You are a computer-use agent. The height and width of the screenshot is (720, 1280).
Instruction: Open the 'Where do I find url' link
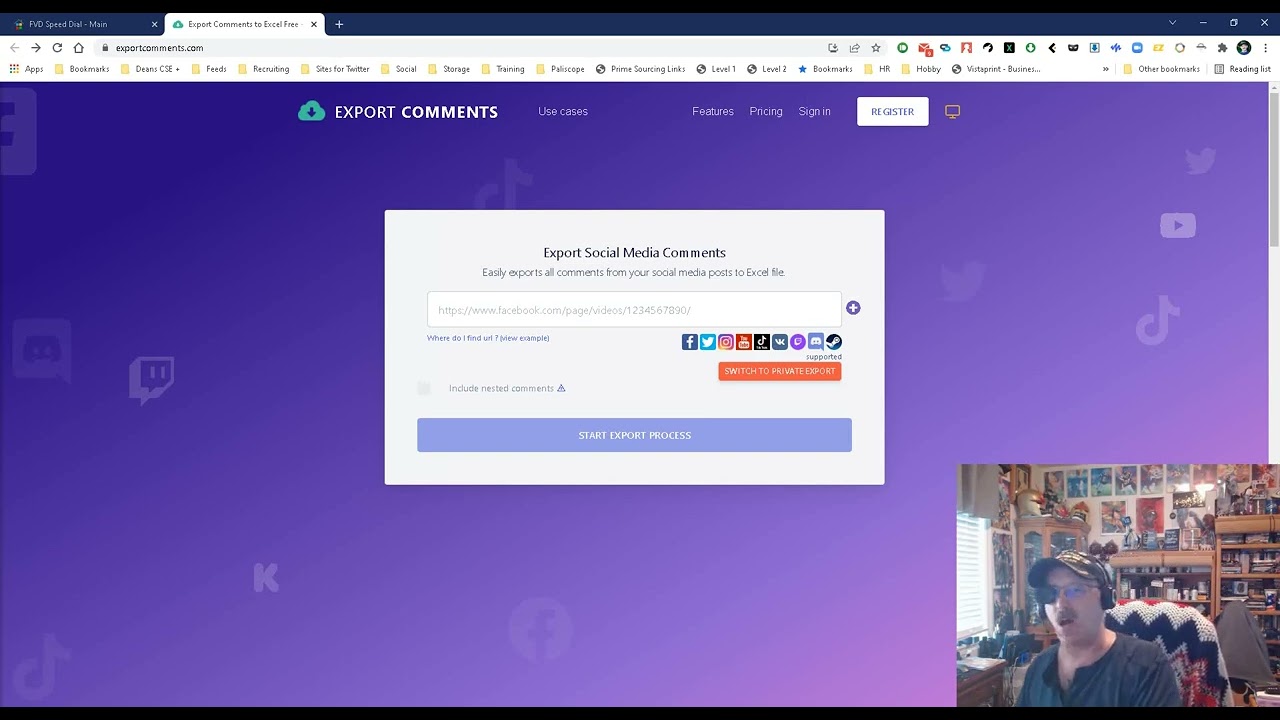488,338
